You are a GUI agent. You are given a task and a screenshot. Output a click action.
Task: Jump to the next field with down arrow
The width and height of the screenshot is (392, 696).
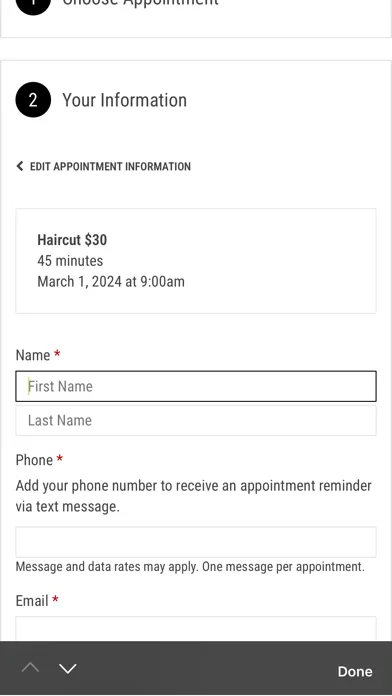click(67, 668)
